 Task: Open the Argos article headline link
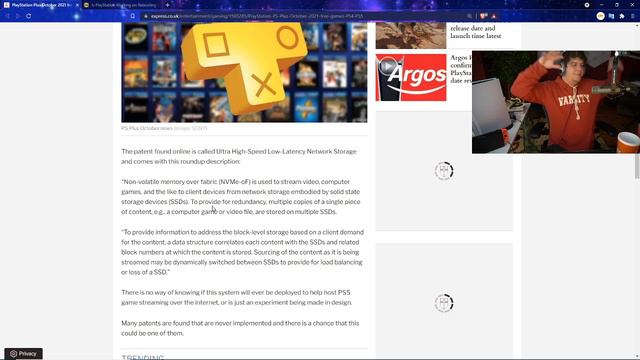[461, 69]
